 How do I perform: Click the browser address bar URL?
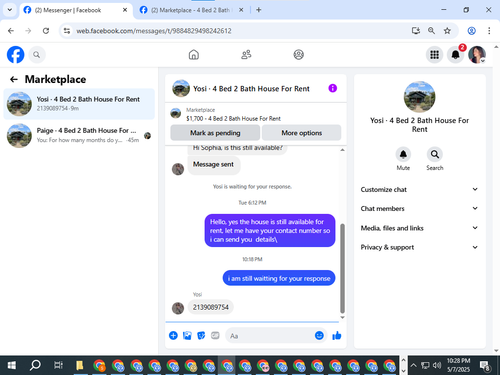(x=154, y=31)
